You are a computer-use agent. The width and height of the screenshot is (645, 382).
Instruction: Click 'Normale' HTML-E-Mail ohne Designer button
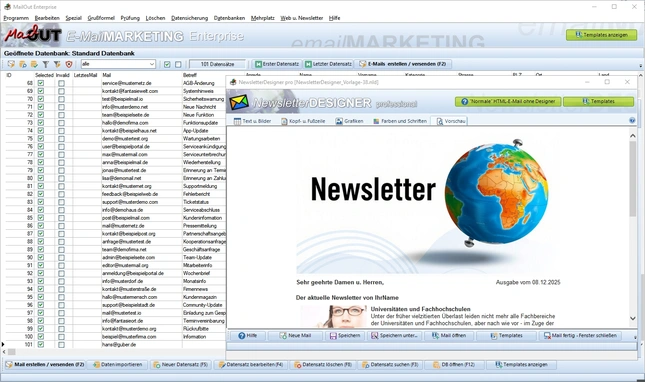[508, 101]
